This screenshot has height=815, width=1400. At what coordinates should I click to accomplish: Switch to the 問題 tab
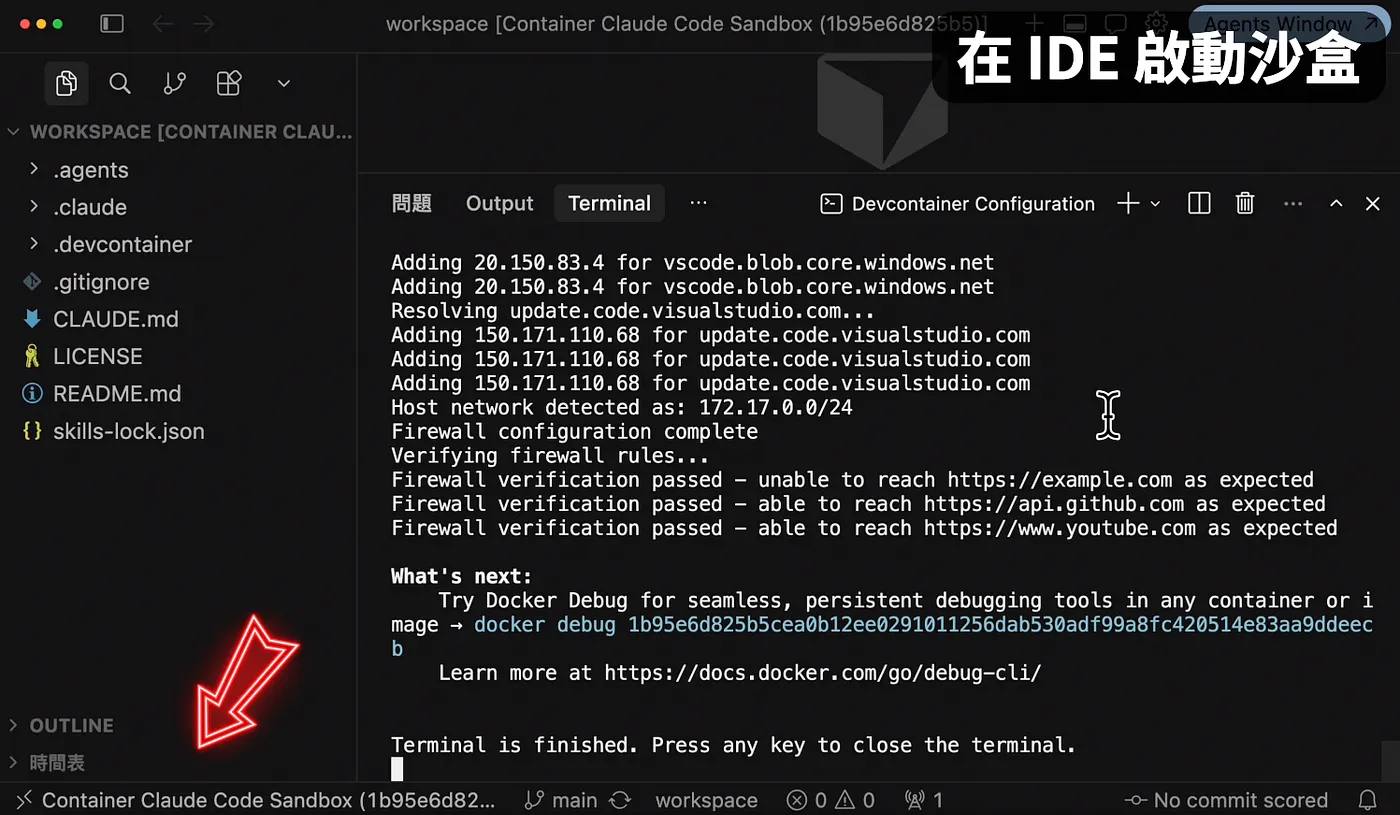pyautogui.click(x=411, y=204)
